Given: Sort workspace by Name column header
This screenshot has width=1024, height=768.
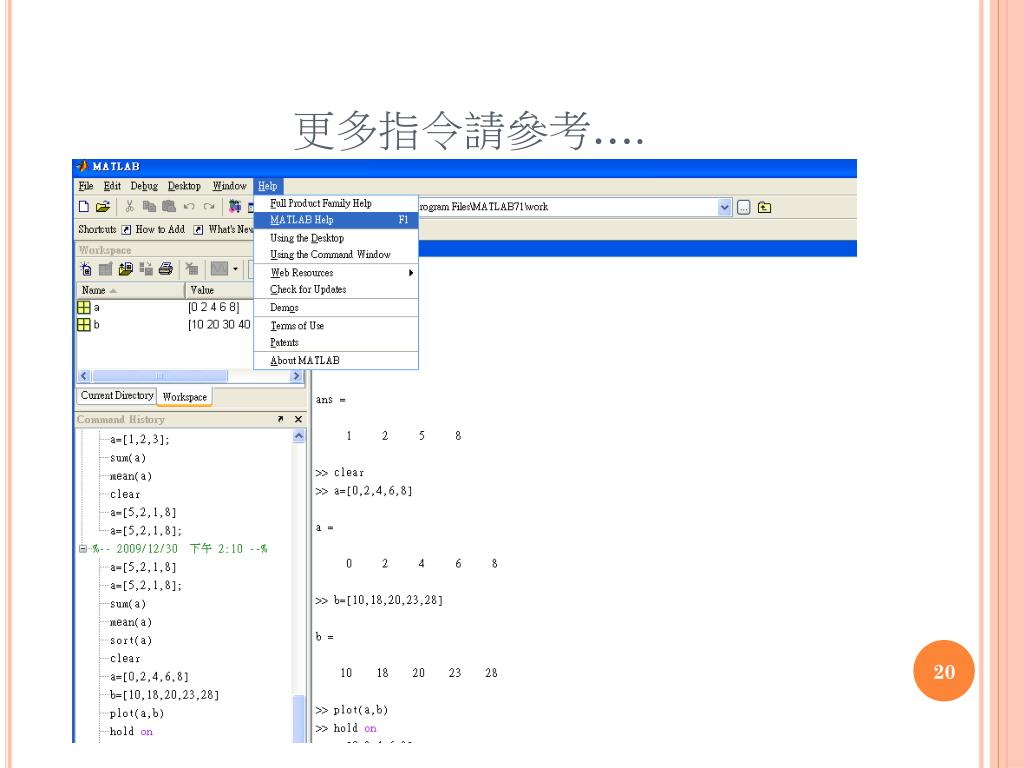Looking at the screenshot, I should 131,290.
